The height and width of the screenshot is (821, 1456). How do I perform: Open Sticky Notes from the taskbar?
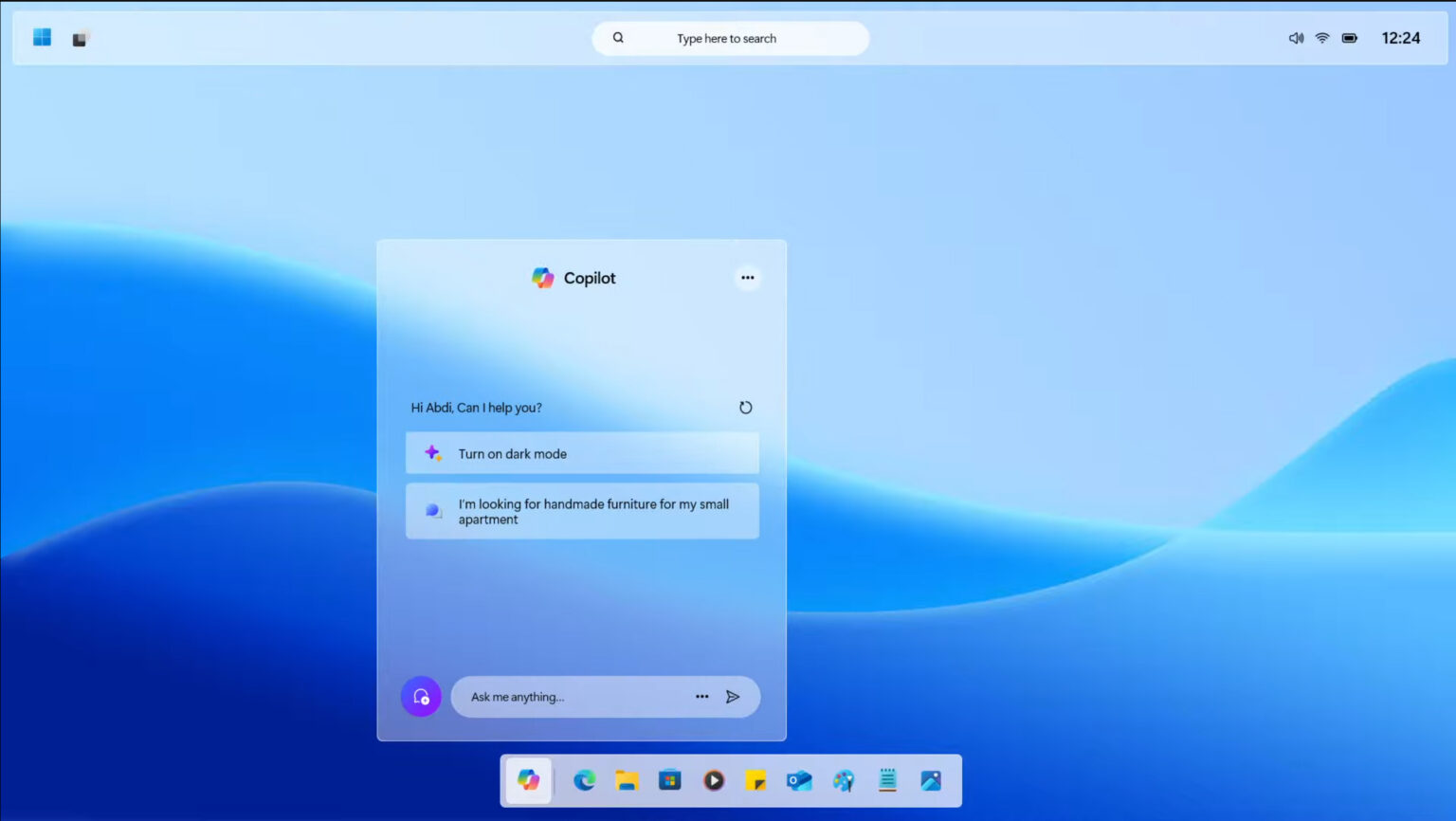[x=756, y=780]
